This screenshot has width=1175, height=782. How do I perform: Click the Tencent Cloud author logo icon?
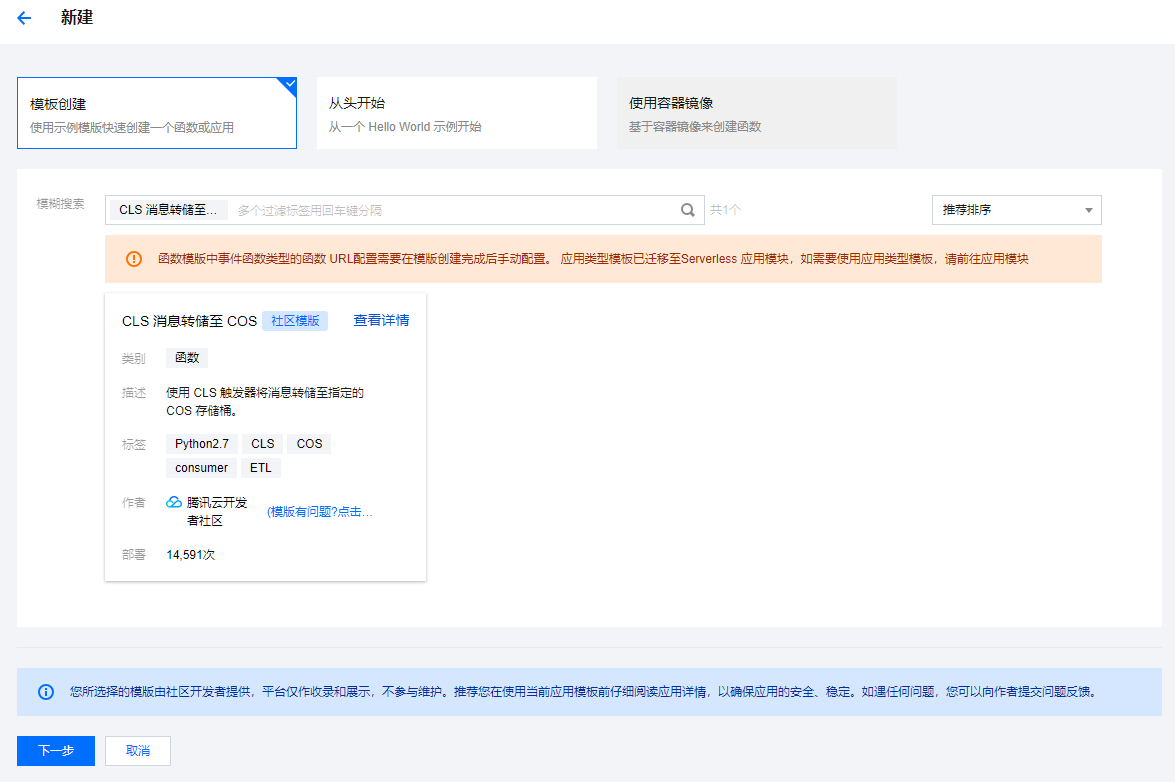[174, 502]
